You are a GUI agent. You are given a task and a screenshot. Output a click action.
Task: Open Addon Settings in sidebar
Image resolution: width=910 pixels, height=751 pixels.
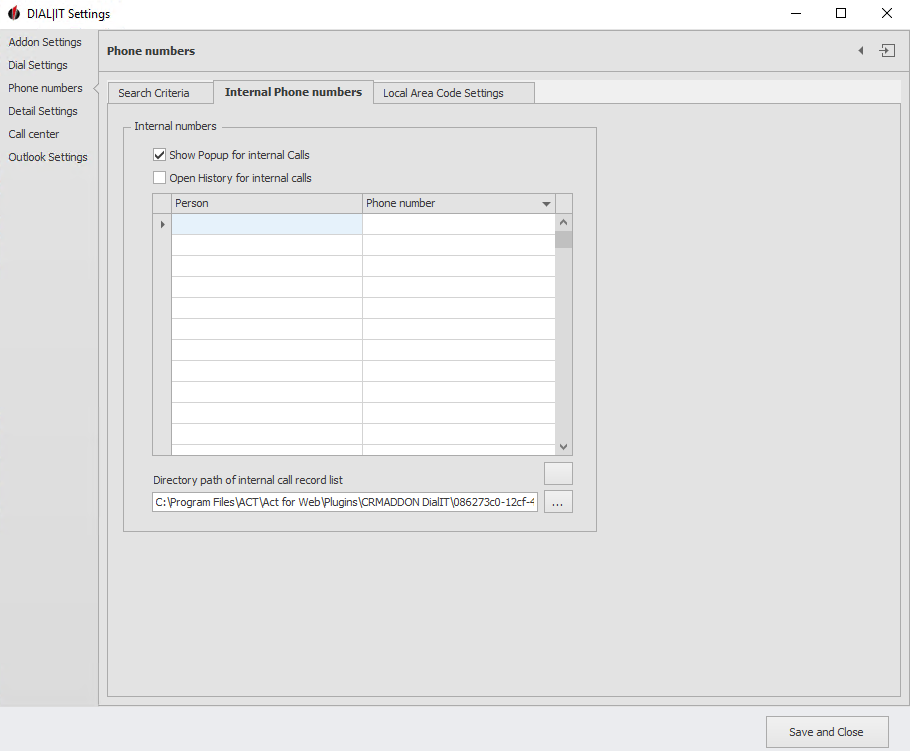click(x=45, y=42)
